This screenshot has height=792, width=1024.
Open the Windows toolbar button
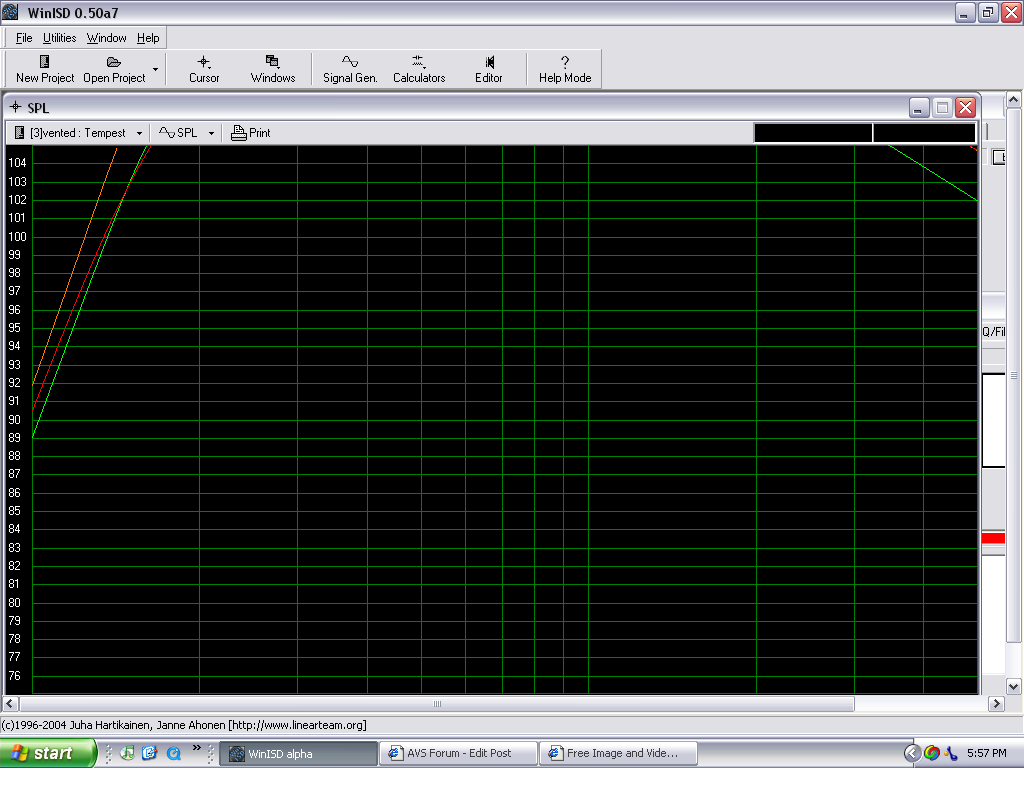tap(273, 70)
